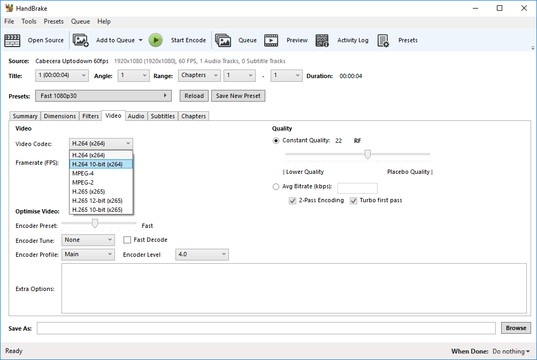Open the Activity Log icon
Viewport: 537px width, 360px height.
(322, 40)
